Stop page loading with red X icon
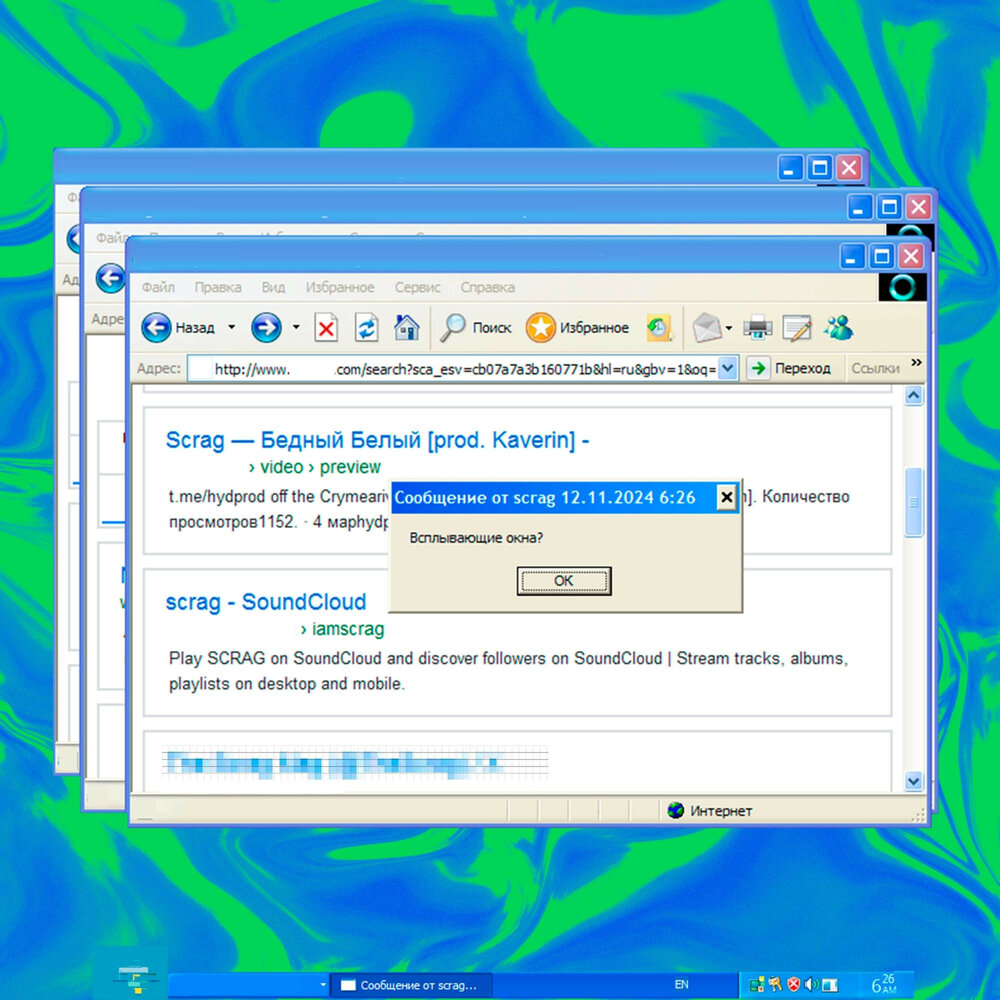The height and width of the screenshot is (1000, 1000). [x=327, y=328]
